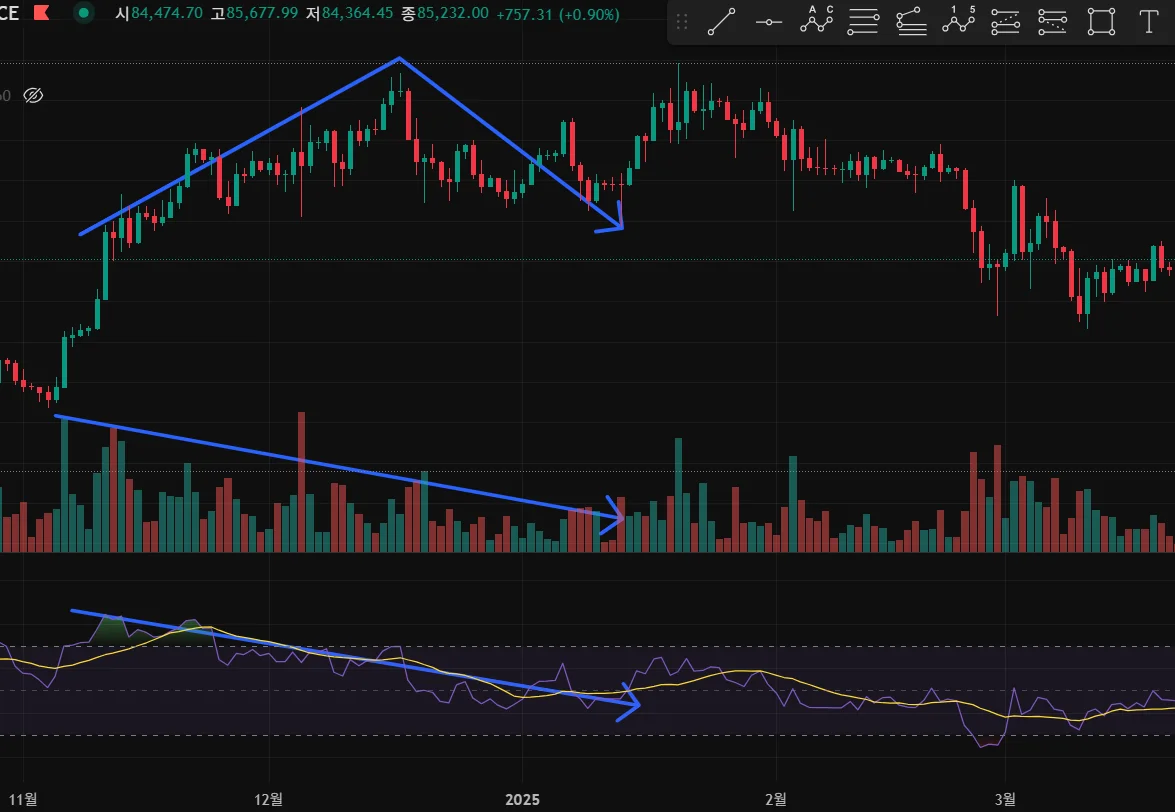Click the 12월 label on the time axis
The image size is (1175, 812).
(x=268, y=799)
